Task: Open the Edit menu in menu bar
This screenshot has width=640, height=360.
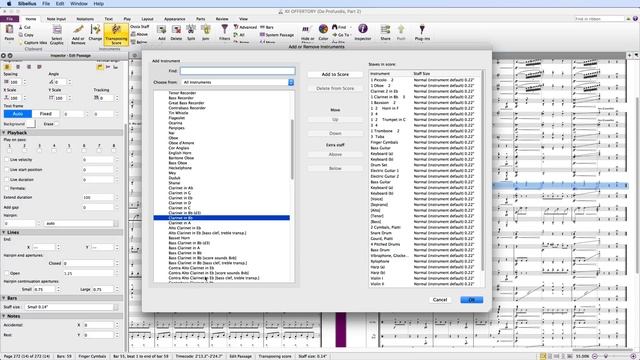Action: [60, 4]
